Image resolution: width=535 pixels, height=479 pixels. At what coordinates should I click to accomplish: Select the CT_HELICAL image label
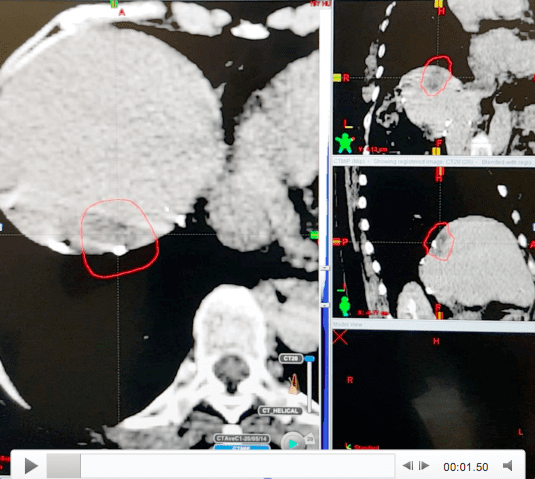pos(280,411)
